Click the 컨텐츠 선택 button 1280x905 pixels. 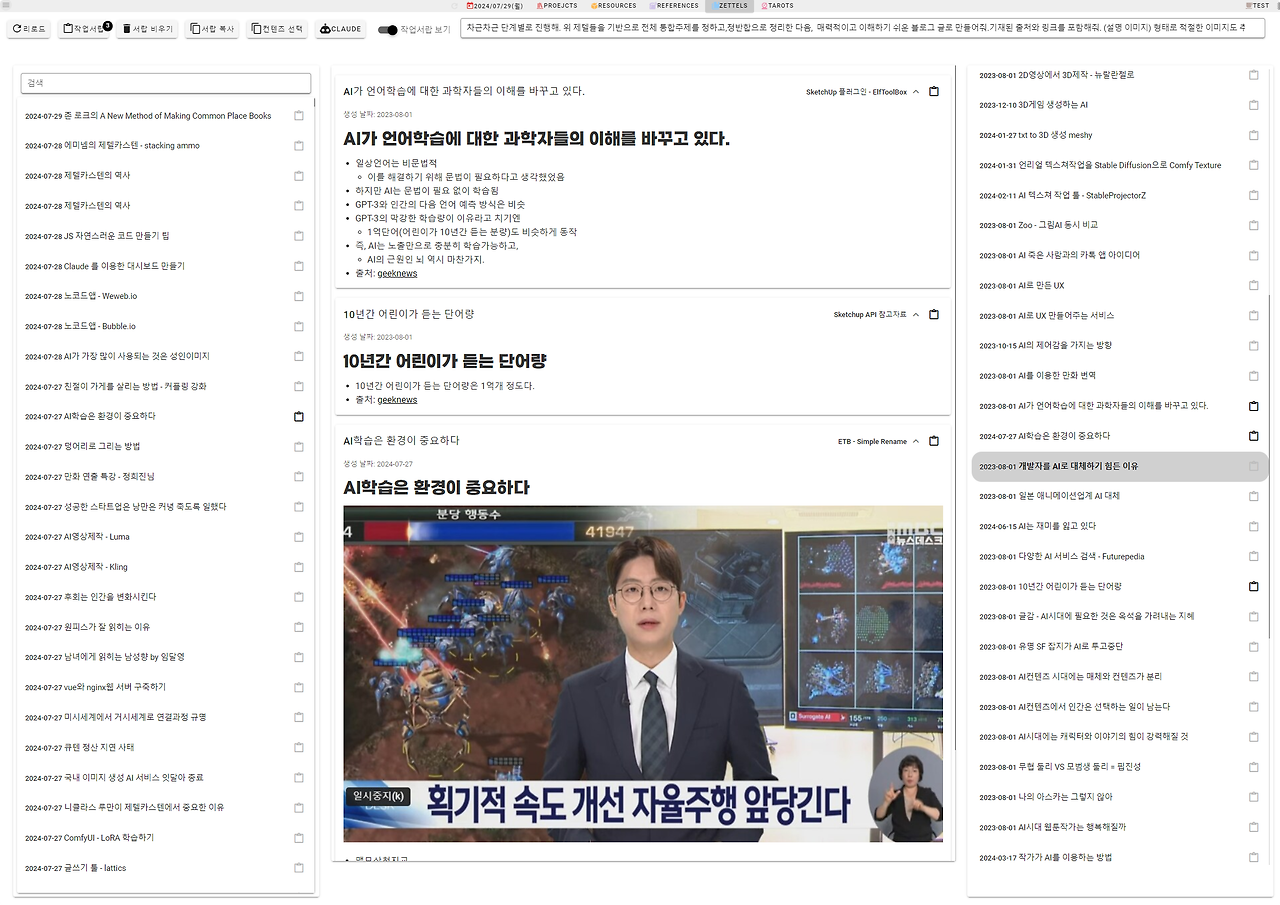277,30
